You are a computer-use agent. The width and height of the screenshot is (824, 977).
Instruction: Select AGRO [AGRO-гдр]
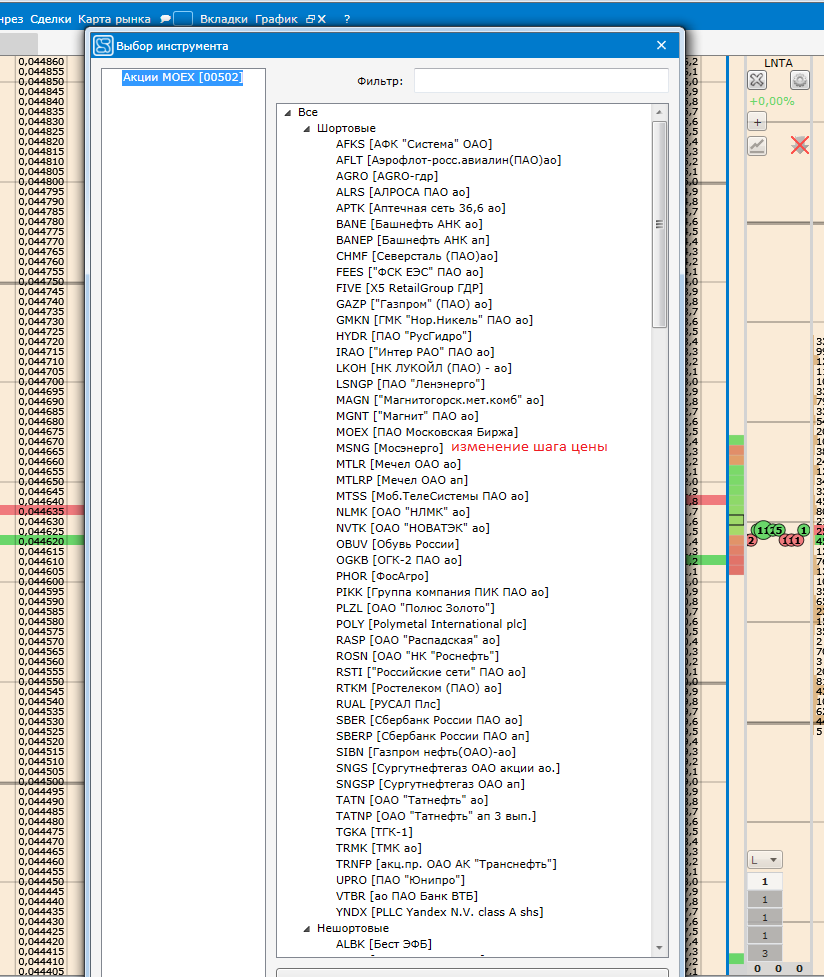(x=387, y=176)
